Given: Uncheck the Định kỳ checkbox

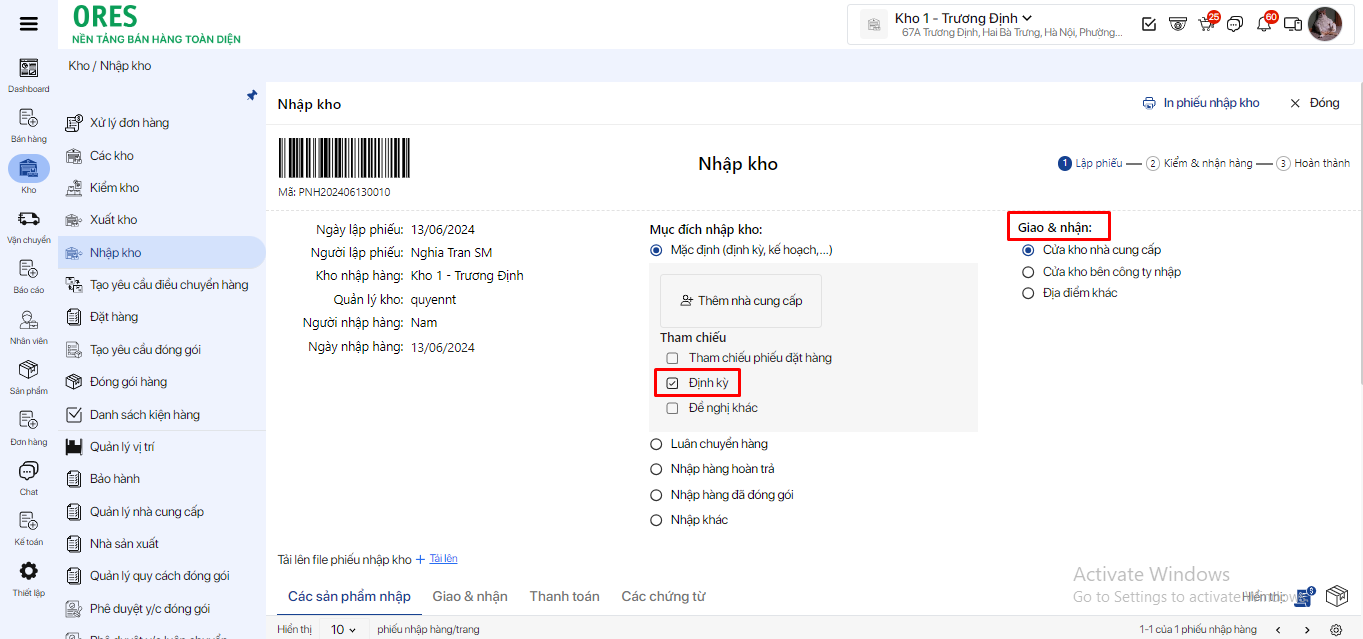Looking at the screenshot, I should [x=673, y=383].
